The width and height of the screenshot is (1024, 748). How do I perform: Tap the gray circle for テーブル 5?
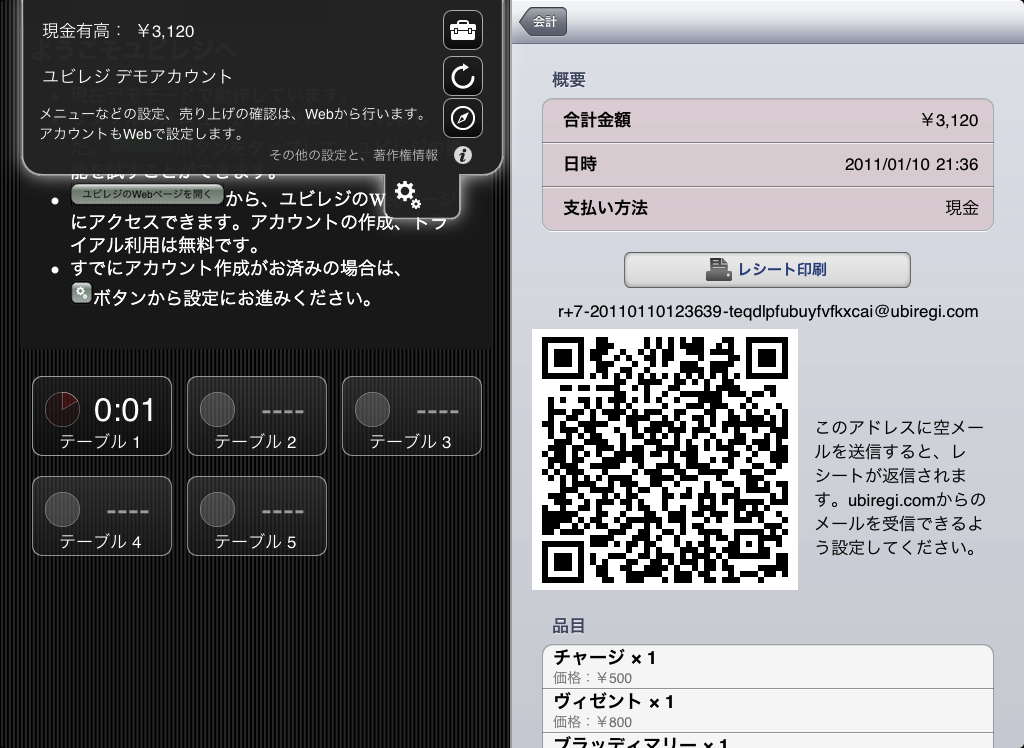coord(217,510)
